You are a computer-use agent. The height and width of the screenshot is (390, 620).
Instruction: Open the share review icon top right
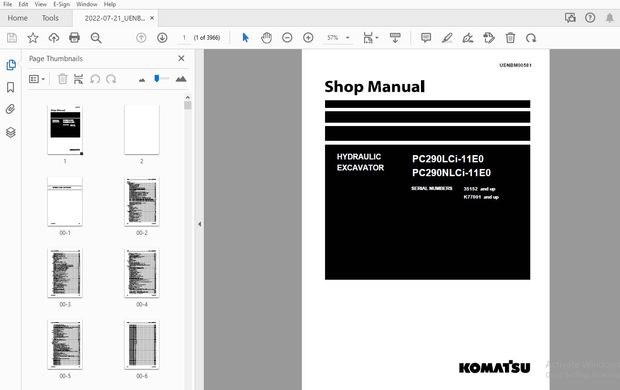coord(570,18)
